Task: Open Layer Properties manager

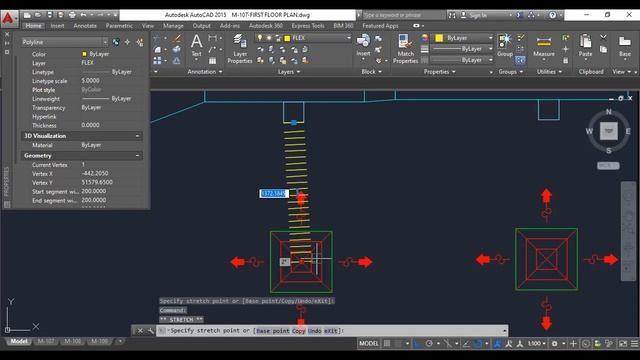Action: click(x=240, y=49)
